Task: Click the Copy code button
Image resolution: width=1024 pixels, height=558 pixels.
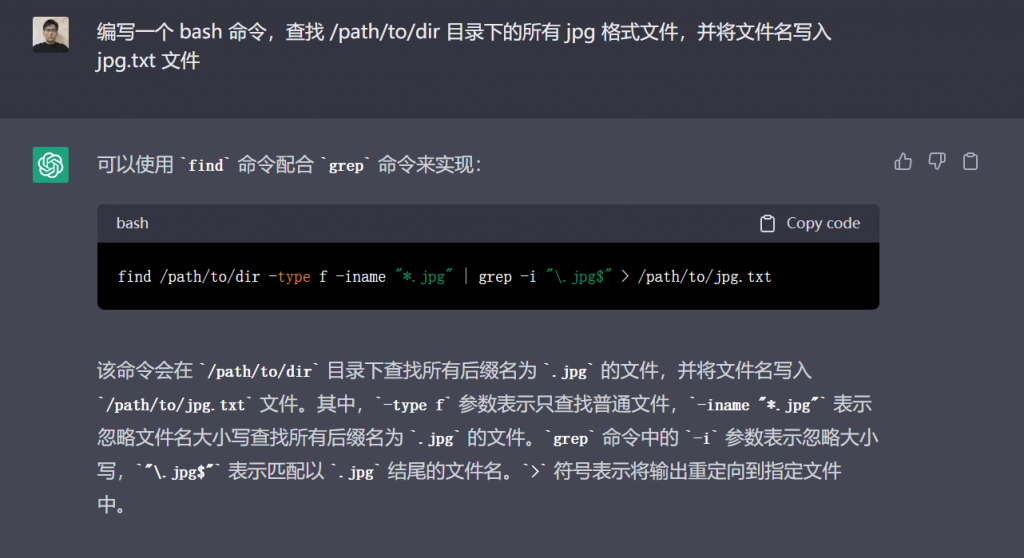Action: (810, 223)
